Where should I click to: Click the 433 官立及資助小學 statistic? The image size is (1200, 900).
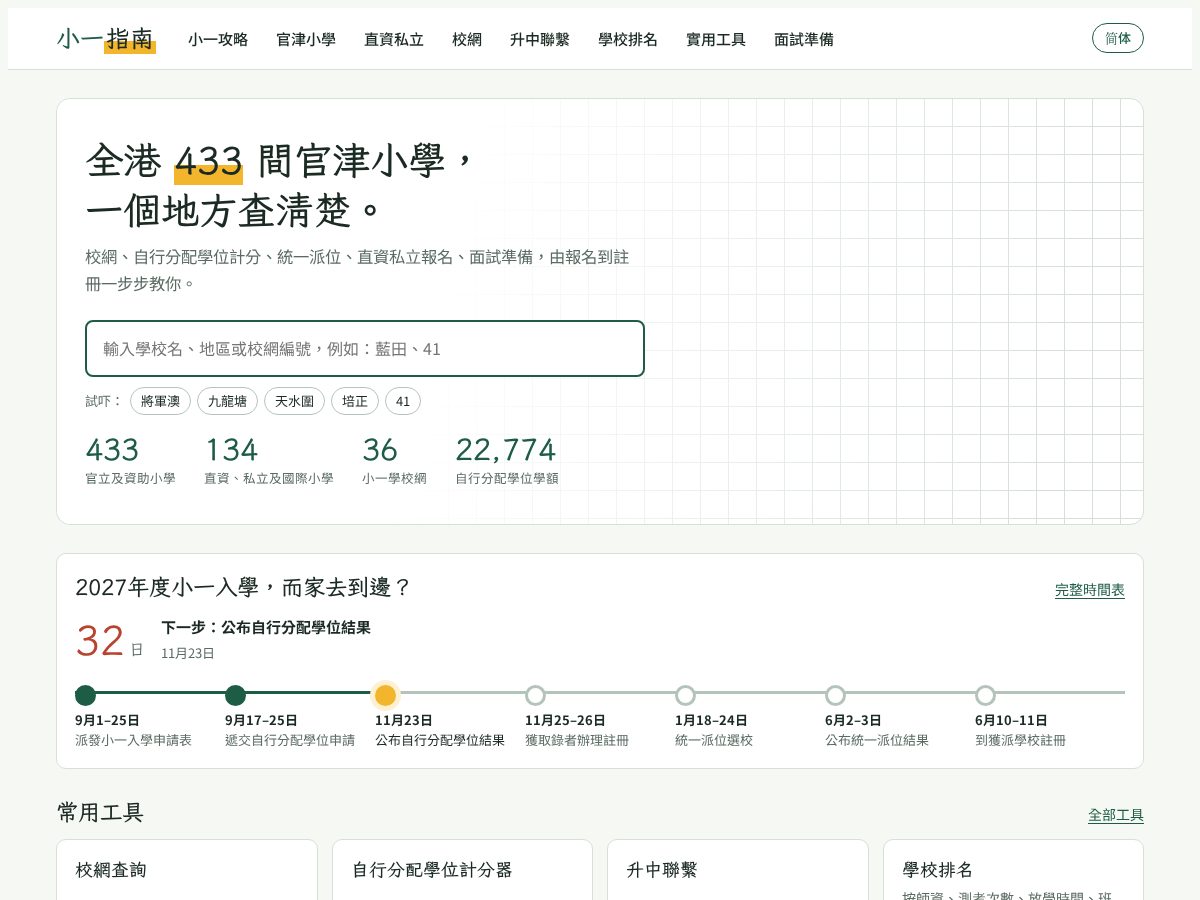[x=130, y=460]
